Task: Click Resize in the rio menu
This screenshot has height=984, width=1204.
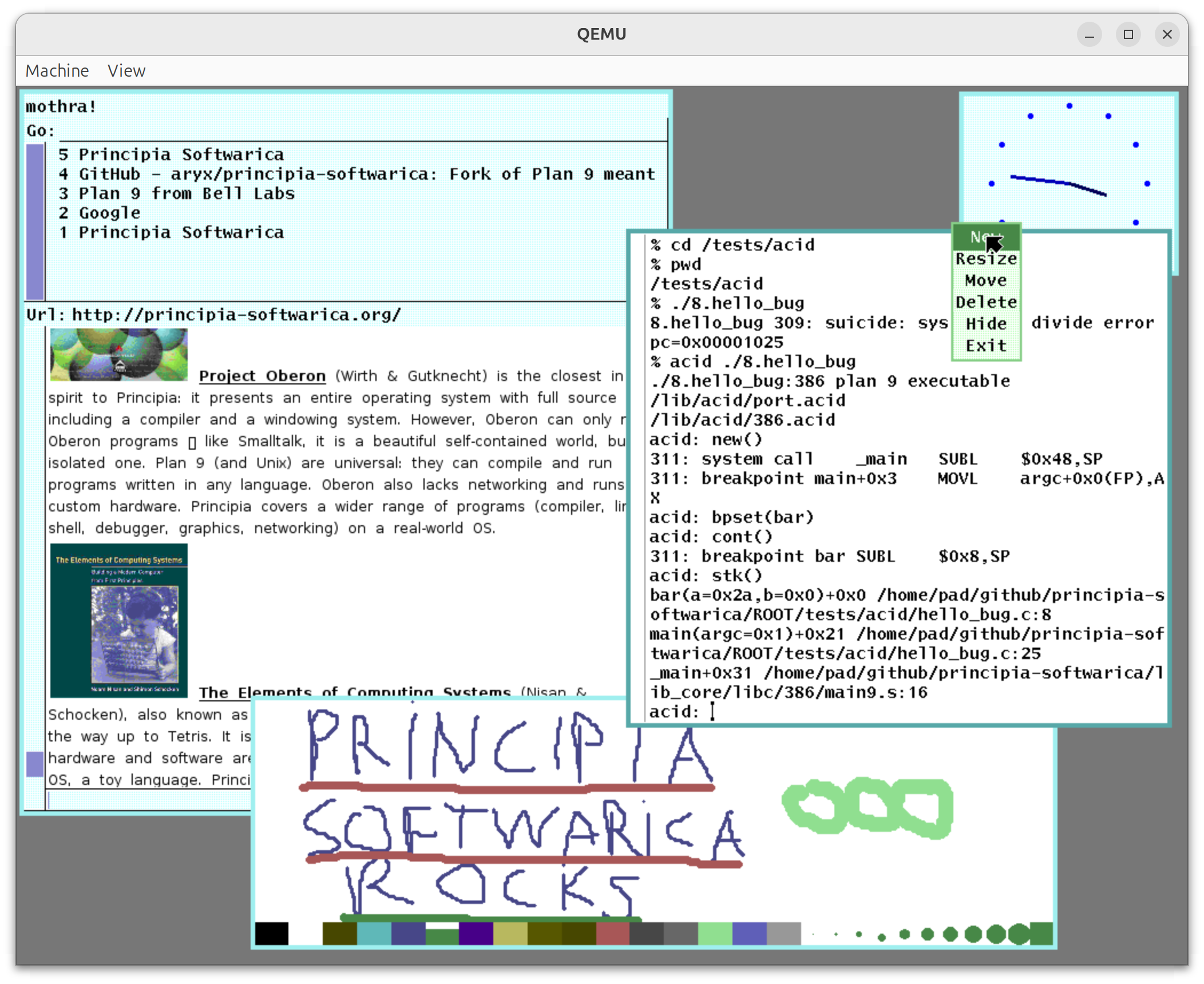Action: pyautogui.click(x=985, y=259)
